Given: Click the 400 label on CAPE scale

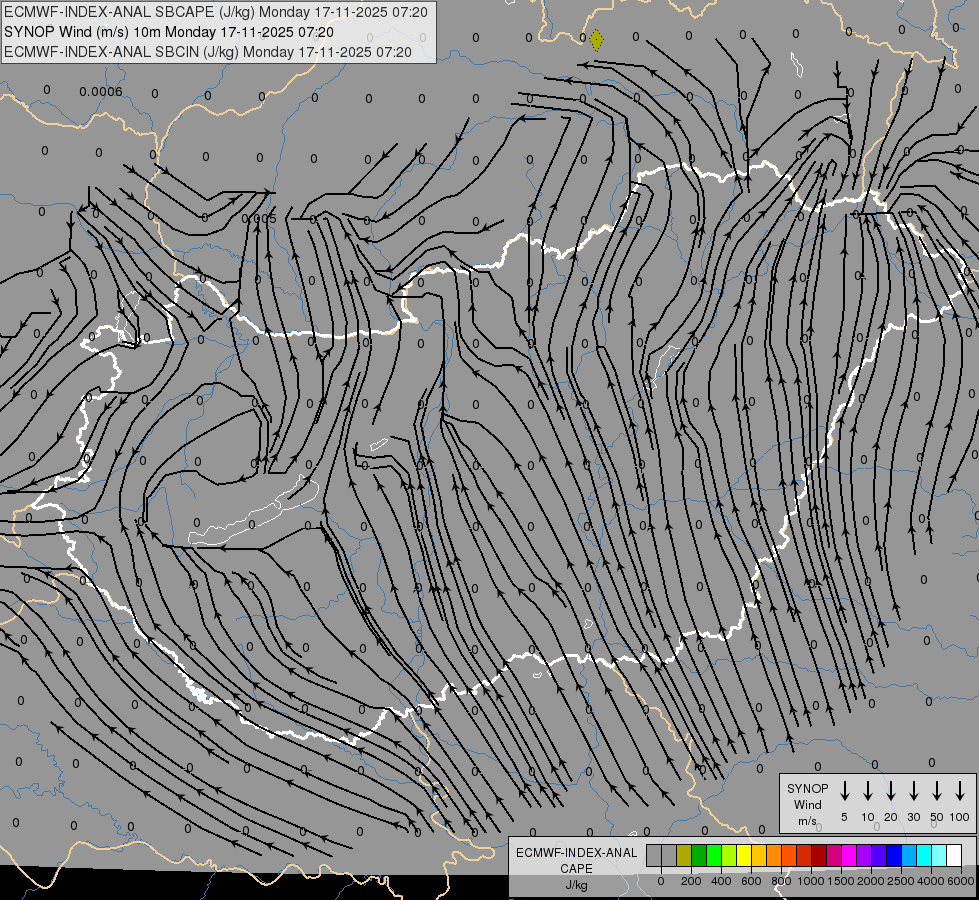Looking at the screenshot, I should (x=721, y=881).
